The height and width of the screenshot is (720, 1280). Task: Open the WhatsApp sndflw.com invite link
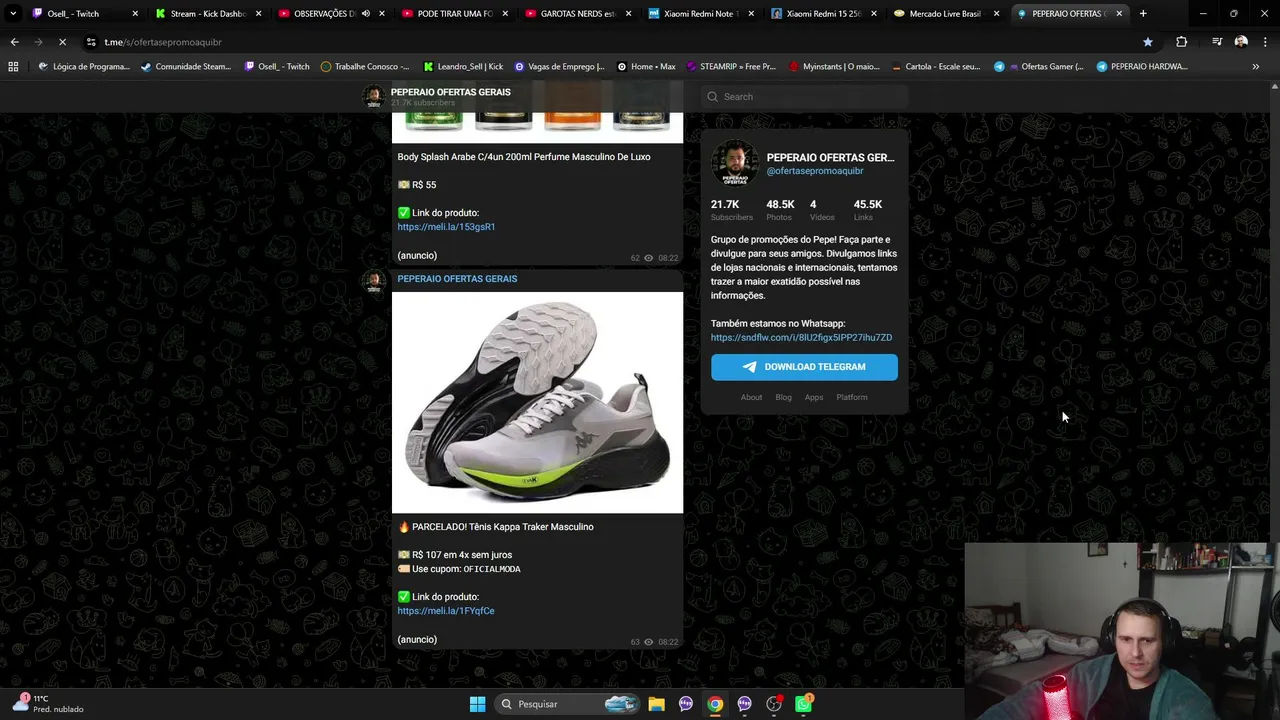[801, 338]
